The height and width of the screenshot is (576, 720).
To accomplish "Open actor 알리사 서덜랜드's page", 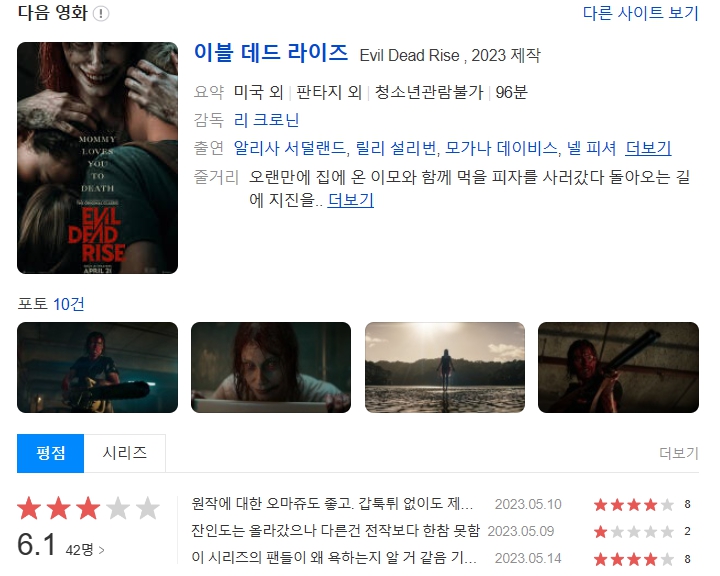I will pyautogui.click(x=289, y=148).
